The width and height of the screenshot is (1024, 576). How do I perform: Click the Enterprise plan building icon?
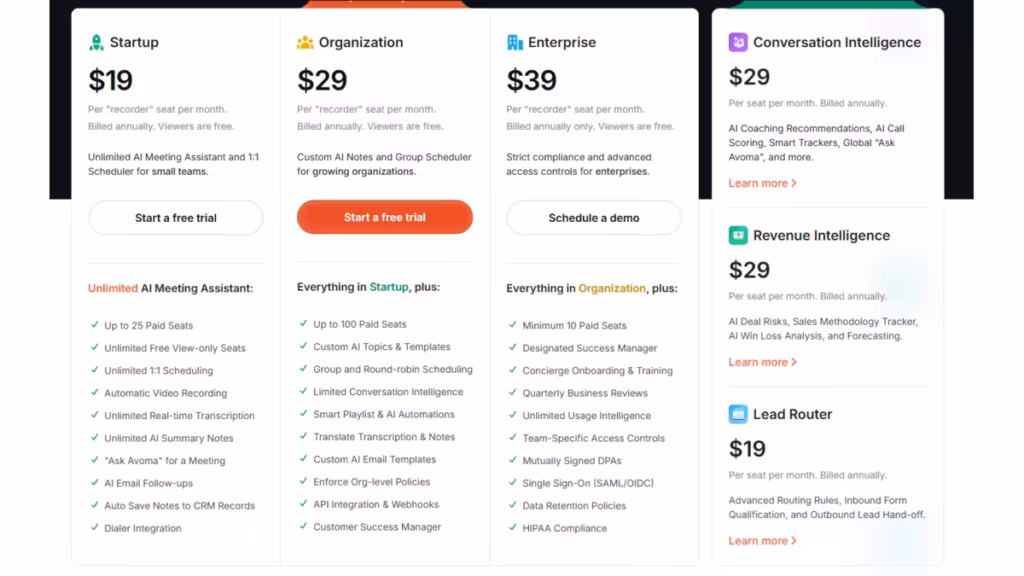515,42
